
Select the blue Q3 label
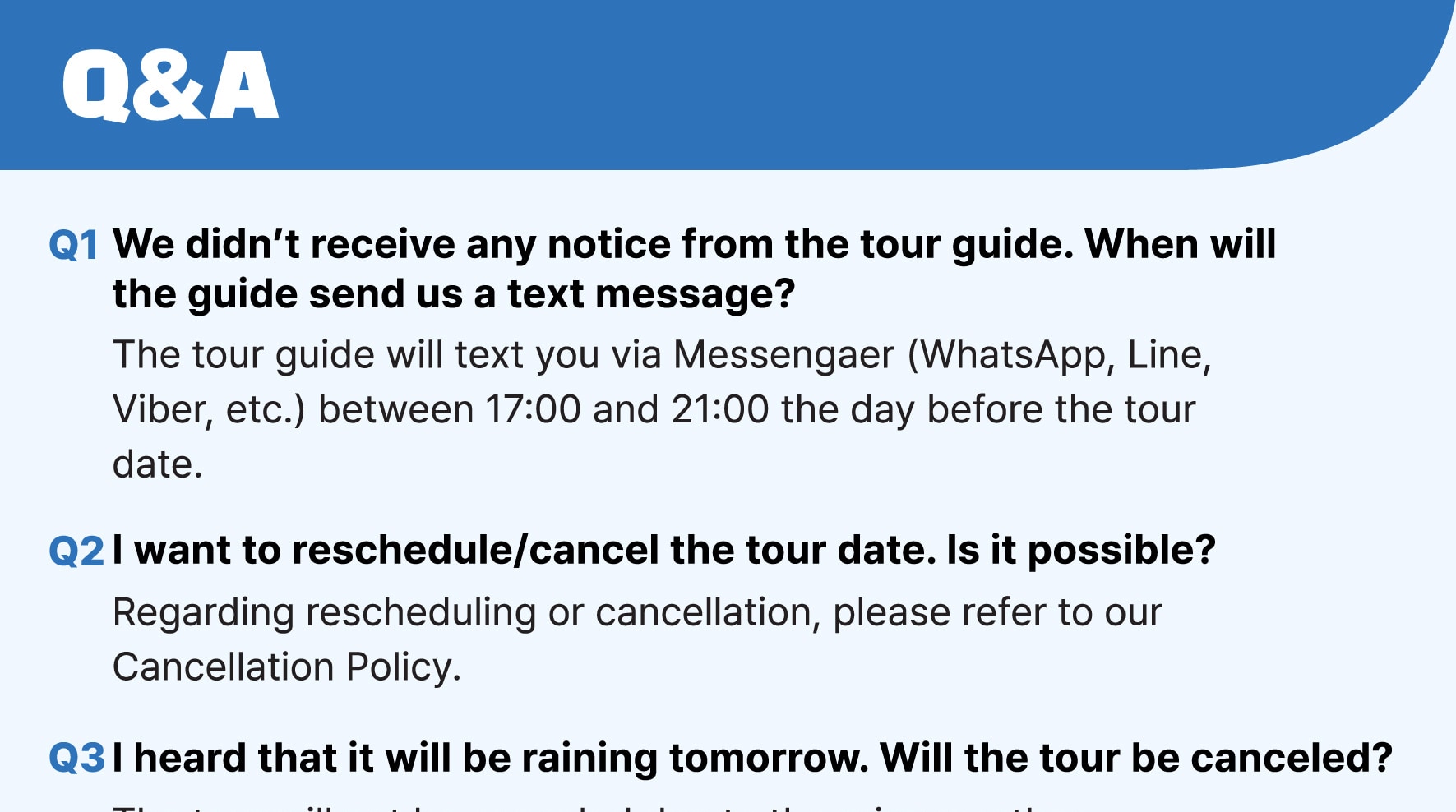[76, 758]
